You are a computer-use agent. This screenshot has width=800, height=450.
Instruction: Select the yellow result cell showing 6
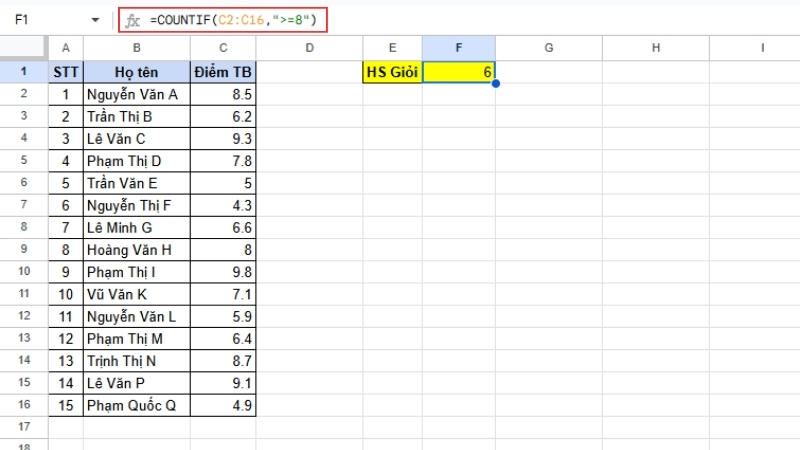pyautogui.click(x=458, y=72)
